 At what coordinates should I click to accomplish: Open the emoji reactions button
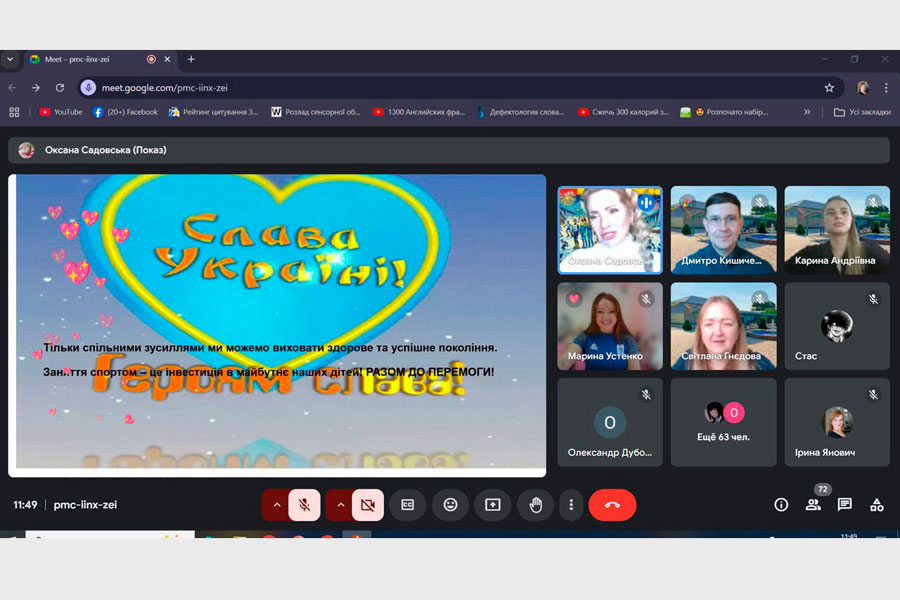click(451, 505)
